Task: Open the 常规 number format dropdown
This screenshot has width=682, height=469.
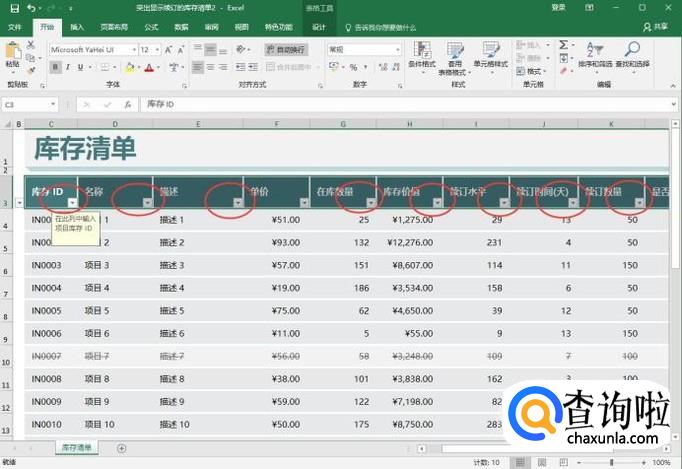Action: click(397, 49)
